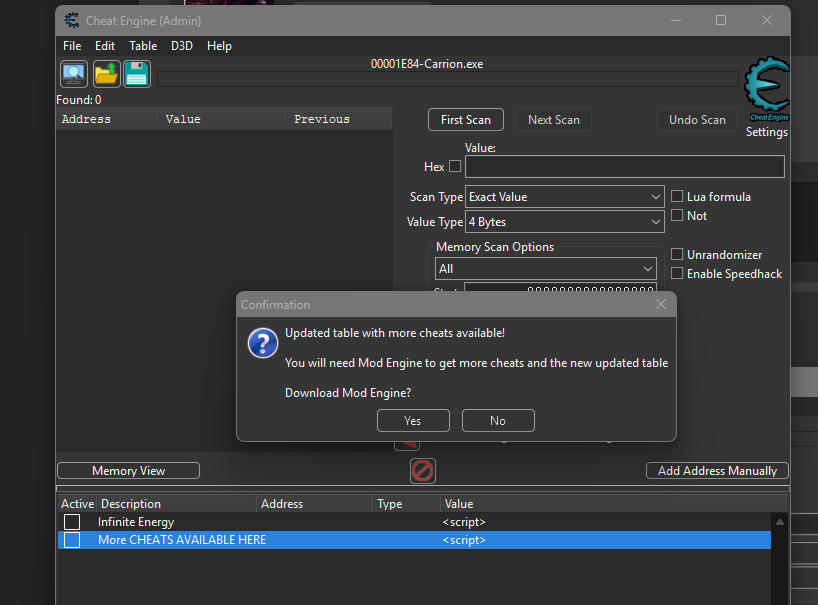818x605 pixels.
Task: Click the open file folder icon
Action: pos(106,74)
